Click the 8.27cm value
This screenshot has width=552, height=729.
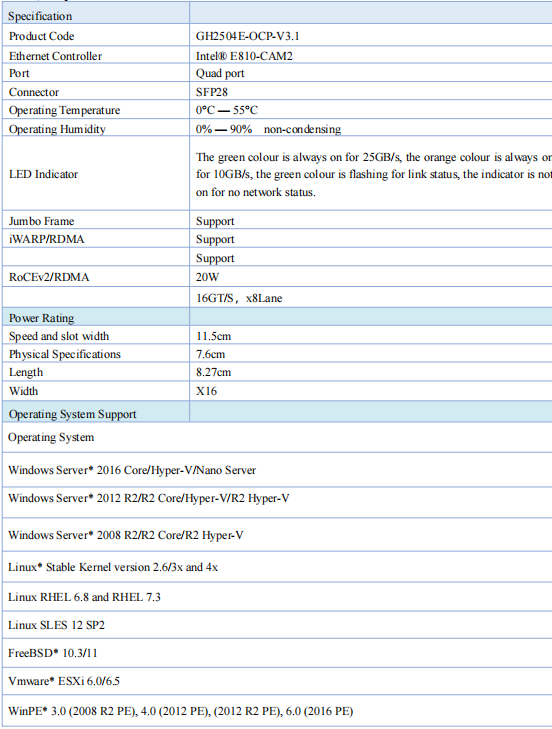click(x=213, y=372)
